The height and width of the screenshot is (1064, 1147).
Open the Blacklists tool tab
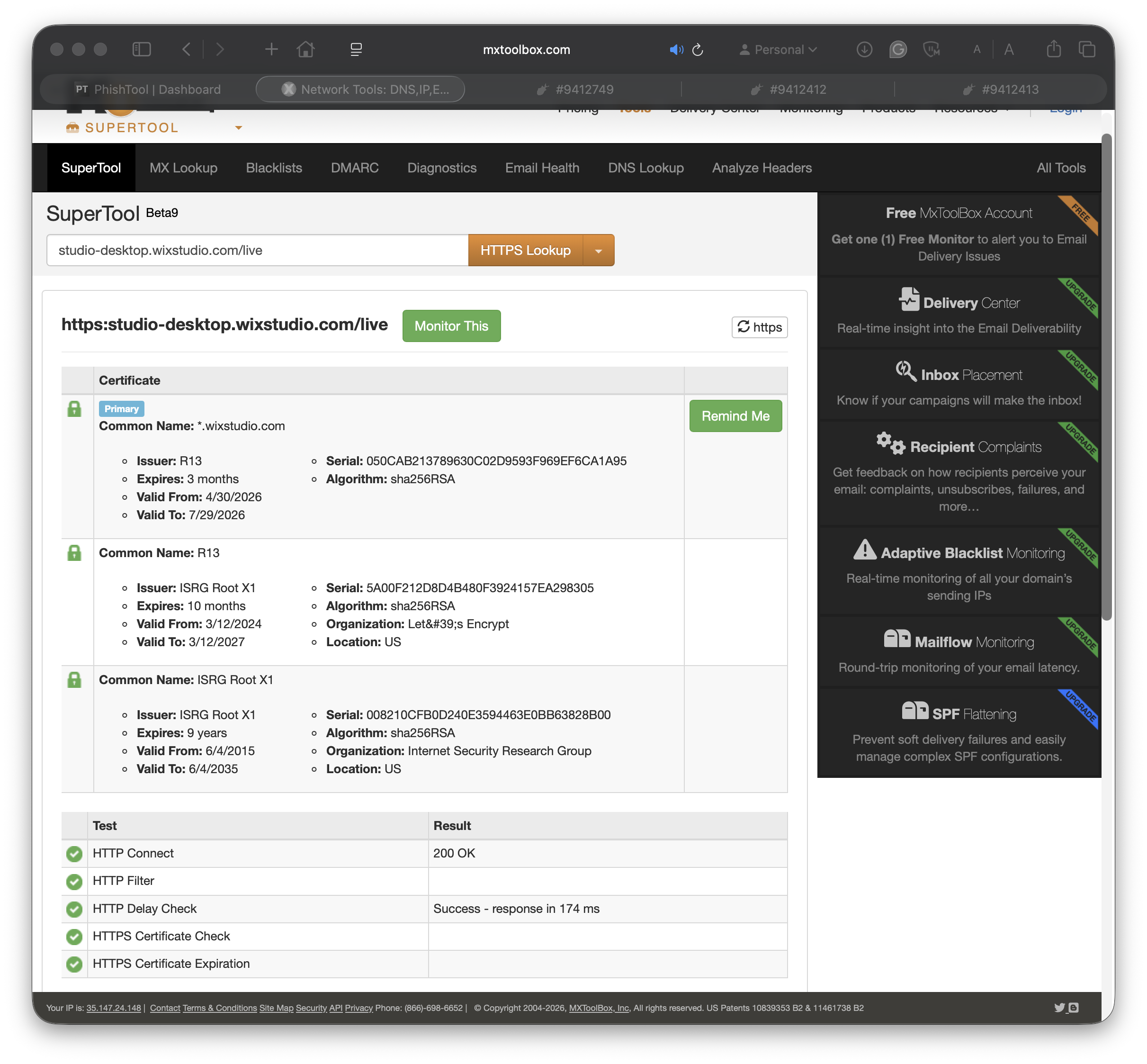click(274, 168)
